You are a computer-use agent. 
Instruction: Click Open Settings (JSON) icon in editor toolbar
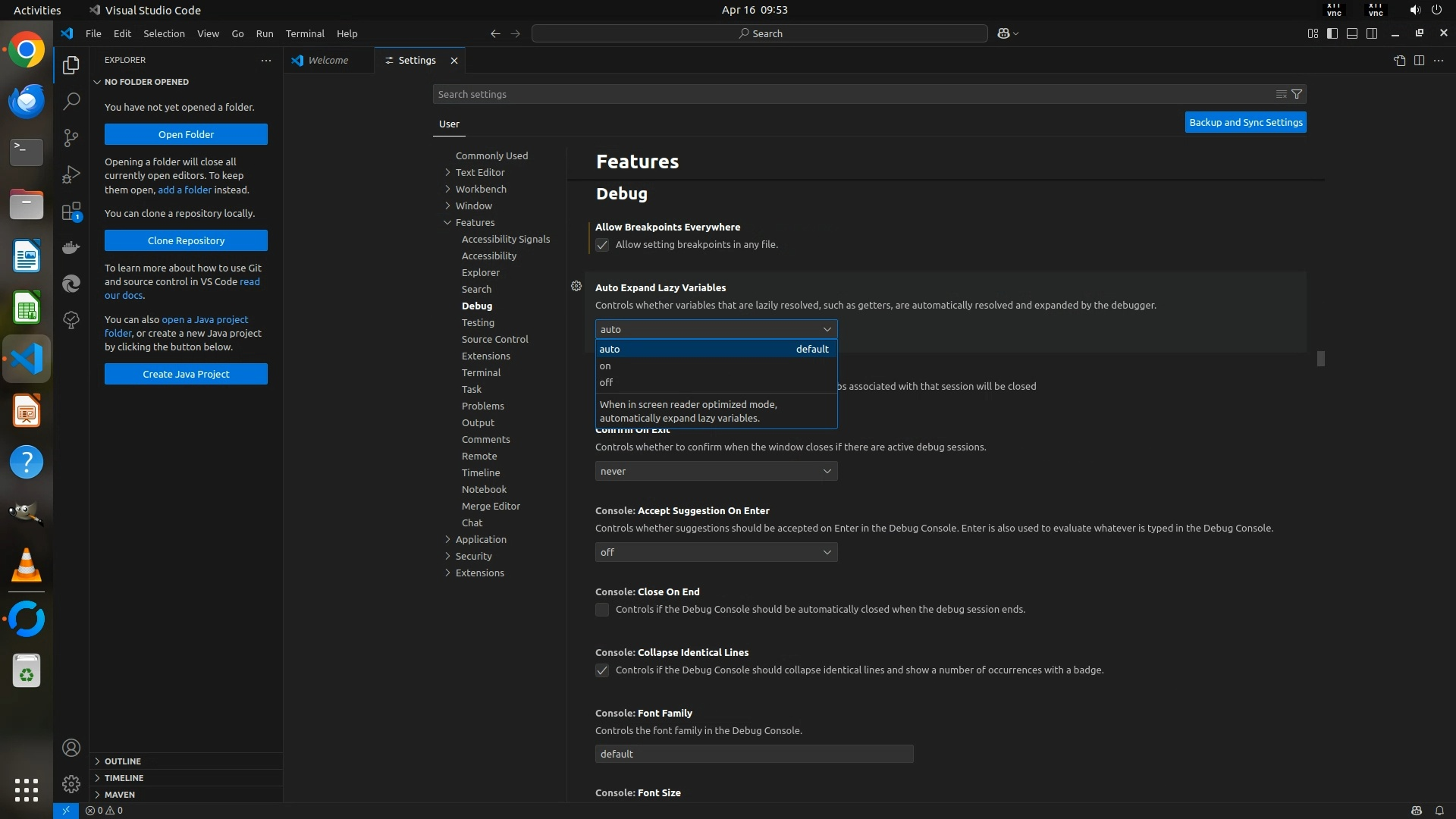(x=1399, y=61)
